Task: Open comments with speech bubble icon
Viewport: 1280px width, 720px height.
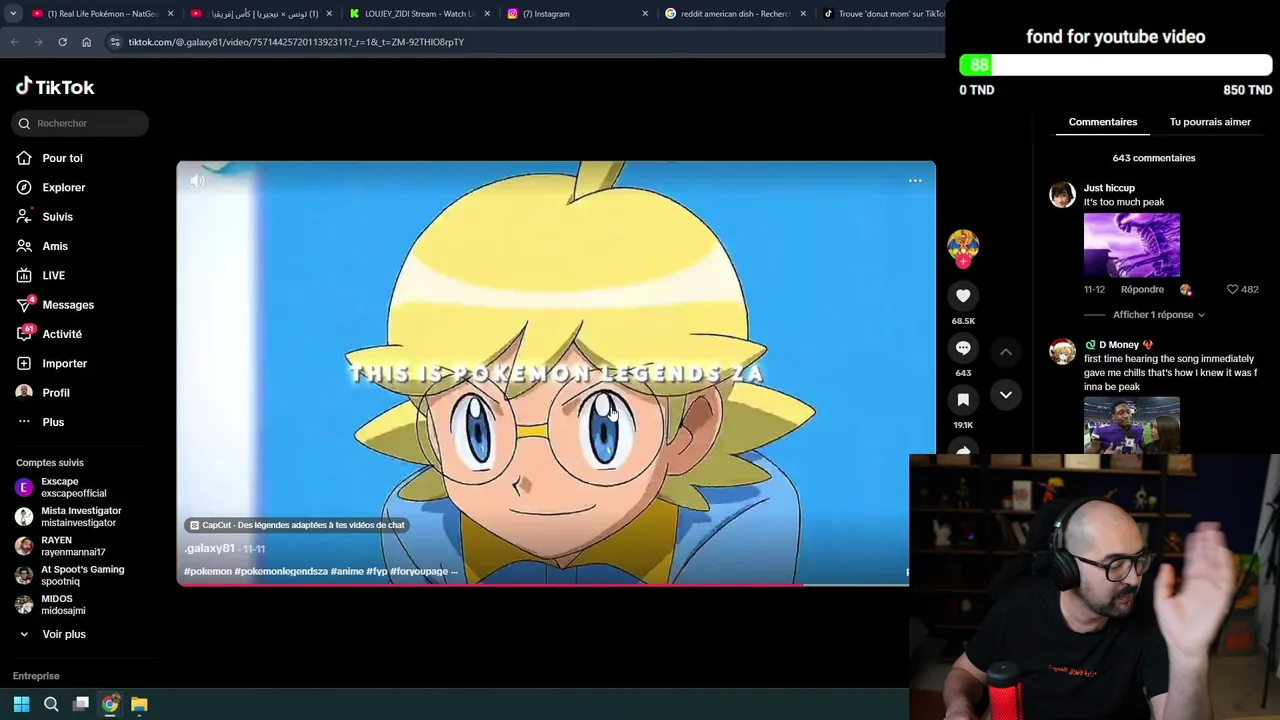Action: point(963,348)
